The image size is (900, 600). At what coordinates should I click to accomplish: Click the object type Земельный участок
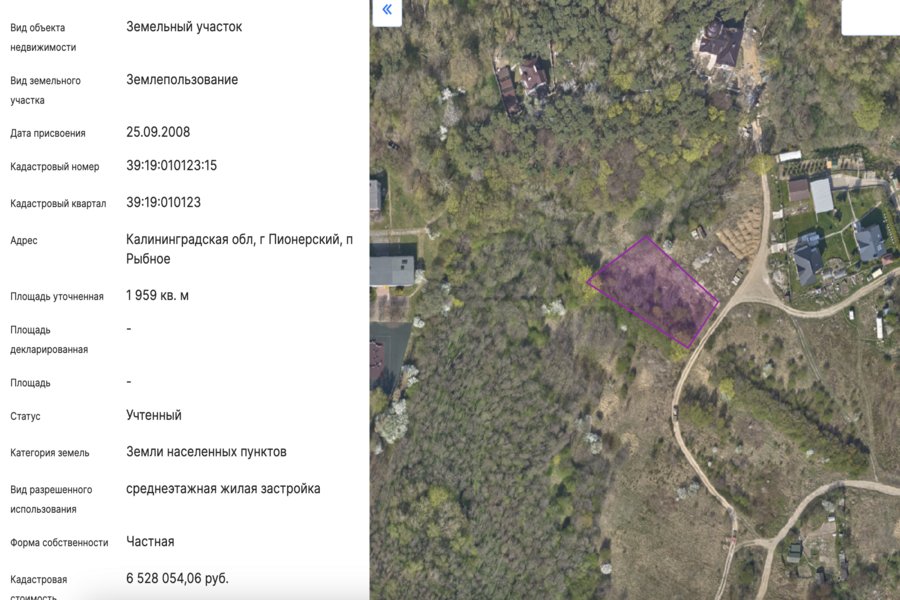[x=184, y=27]
